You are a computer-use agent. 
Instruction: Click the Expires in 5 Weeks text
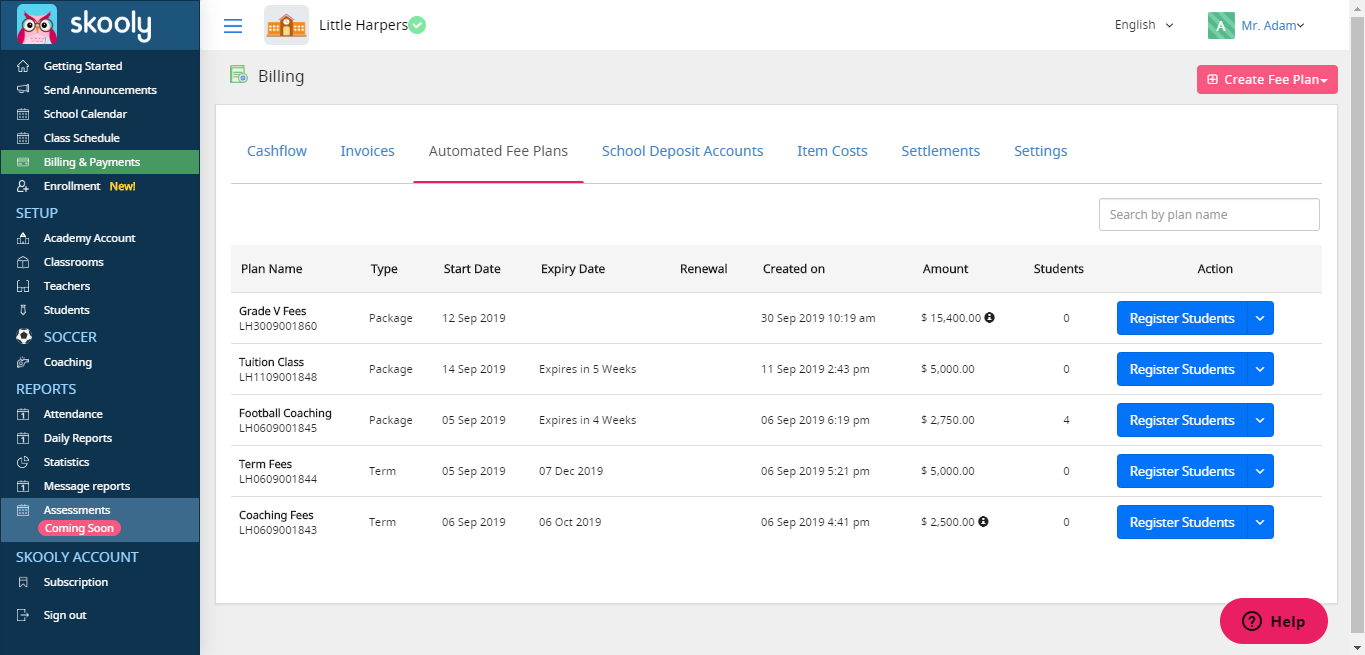[587, 369]
